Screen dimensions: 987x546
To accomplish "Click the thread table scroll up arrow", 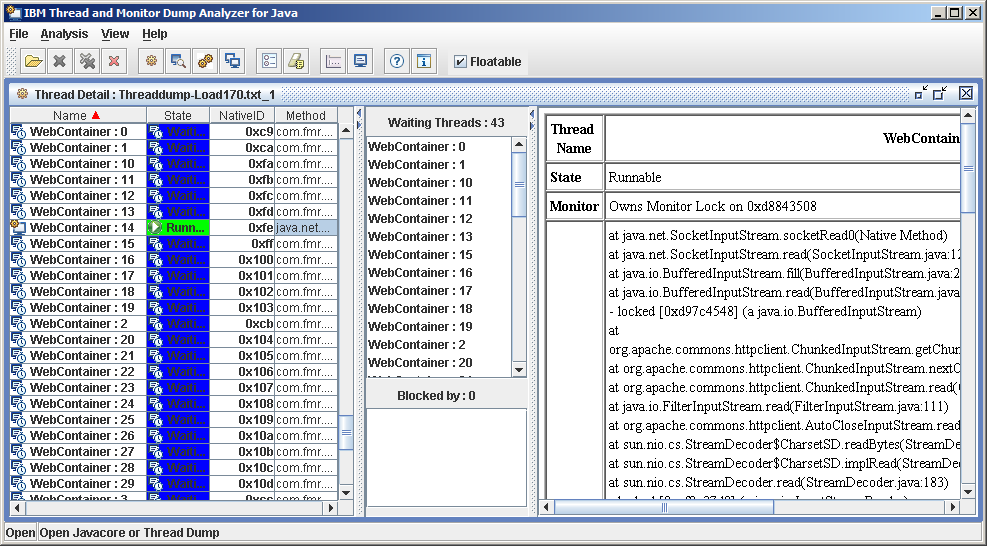I will pyautogui.click(x=346, y=132).
